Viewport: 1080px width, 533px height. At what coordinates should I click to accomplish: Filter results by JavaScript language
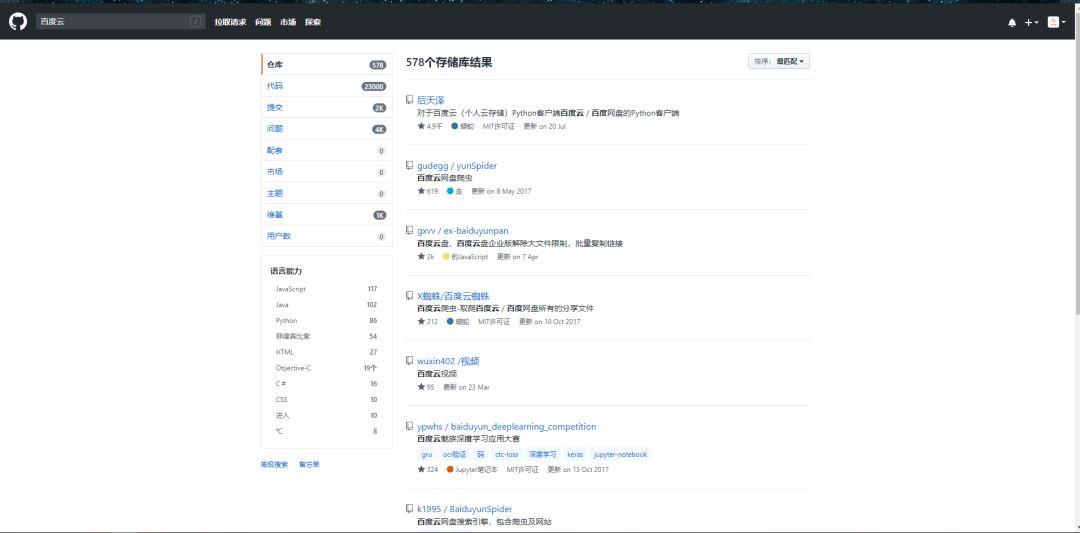coord(291,289)
